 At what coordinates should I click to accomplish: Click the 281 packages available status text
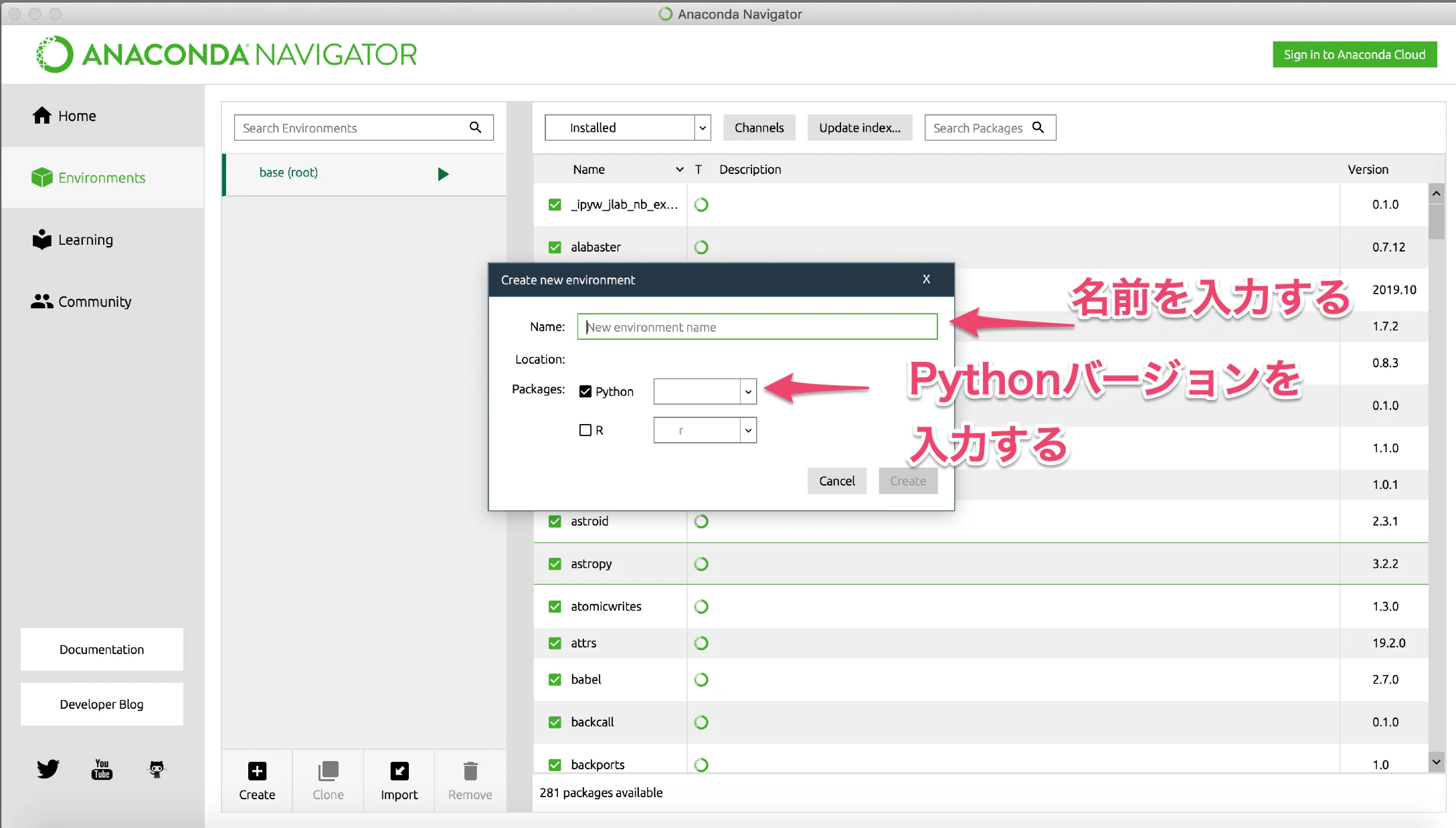click(601, 793)
